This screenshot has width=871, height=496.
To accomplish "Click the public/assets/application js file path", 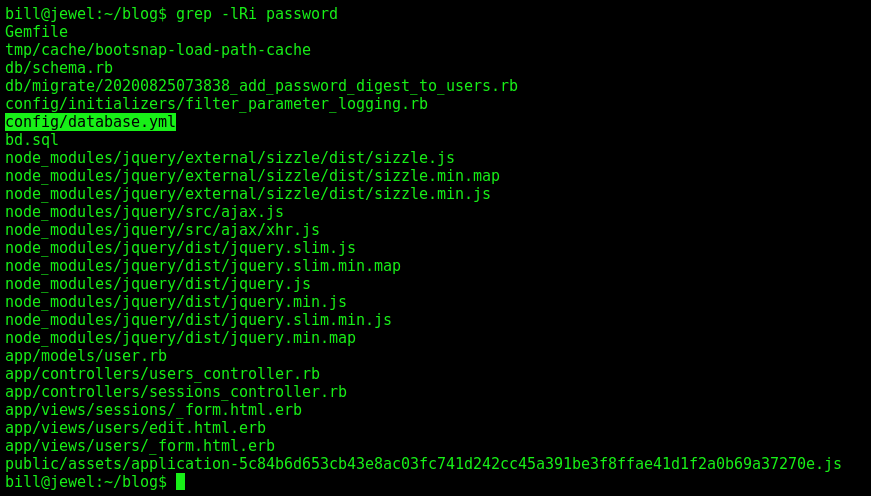I will (x=423, y=463).
